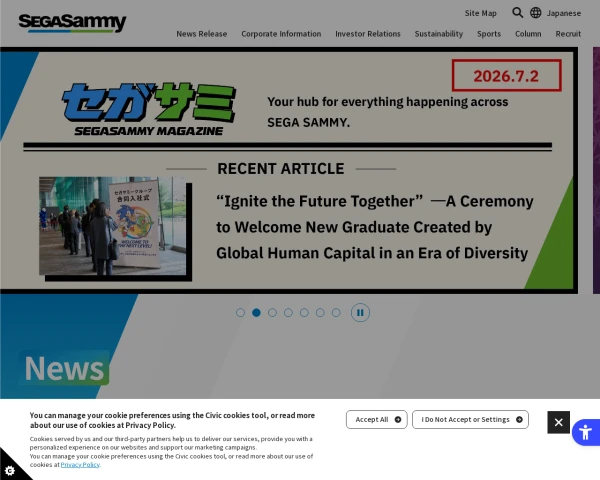The height and width of the screenshot is (480, 600).
Task: Click the globe language icon
Action: [536, 13]
